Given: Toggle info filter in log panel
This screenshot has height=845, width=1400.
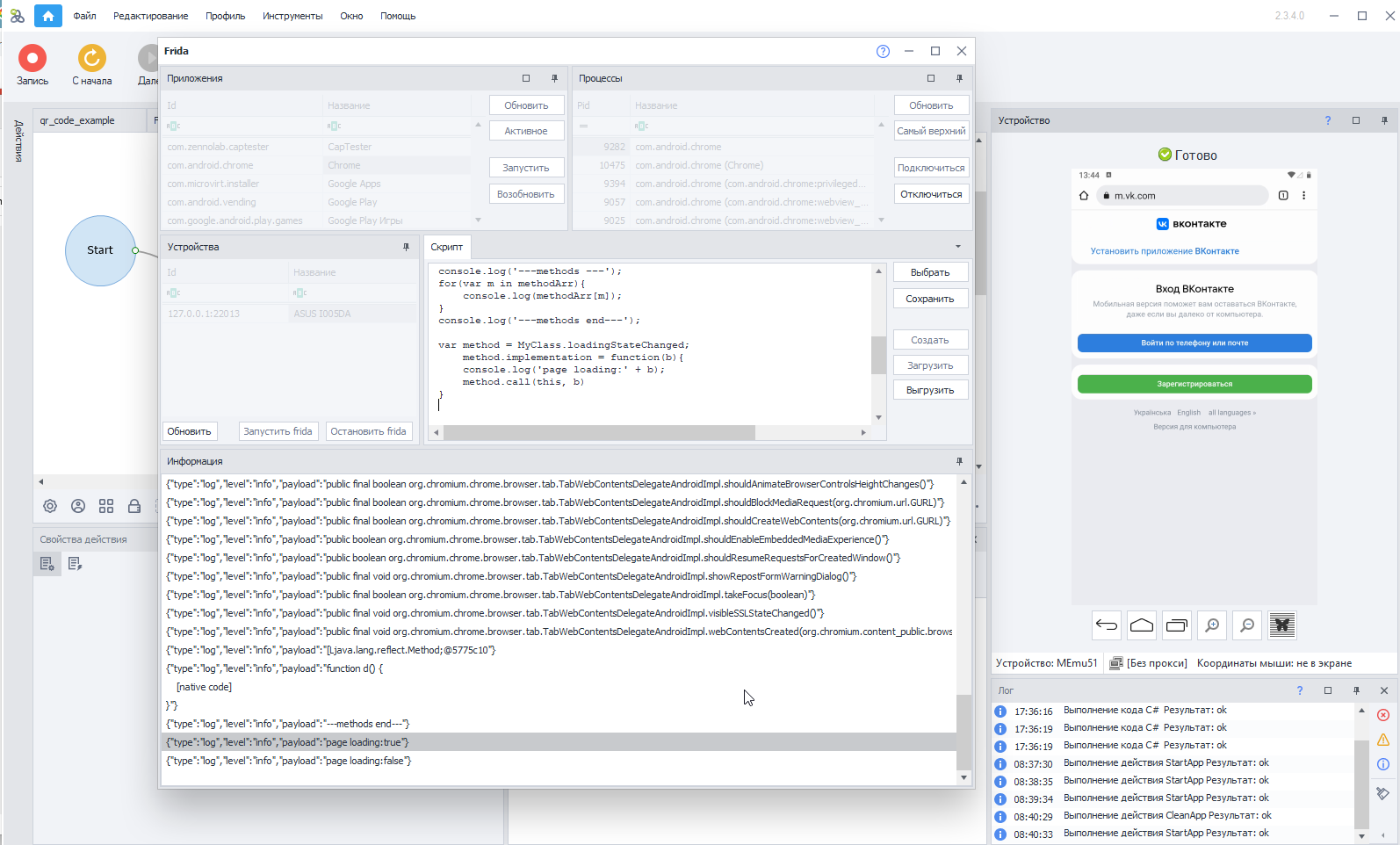Looking at the screenshot, I should 1382,764.
